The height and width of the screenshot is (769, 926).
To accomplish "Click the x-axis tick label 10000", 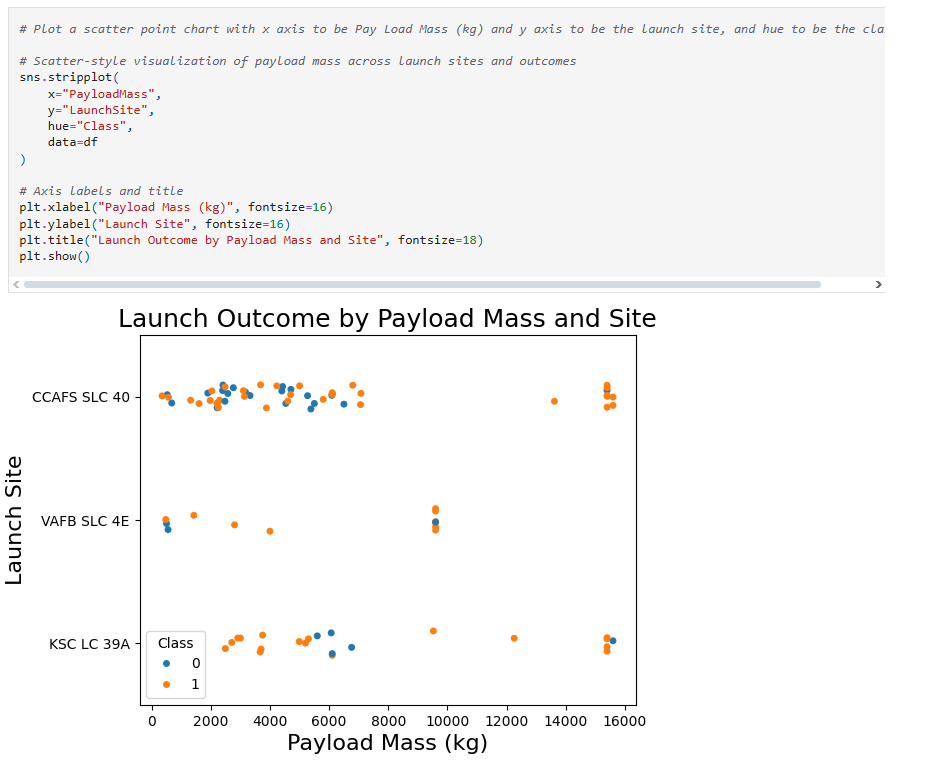I will (448, 721).
